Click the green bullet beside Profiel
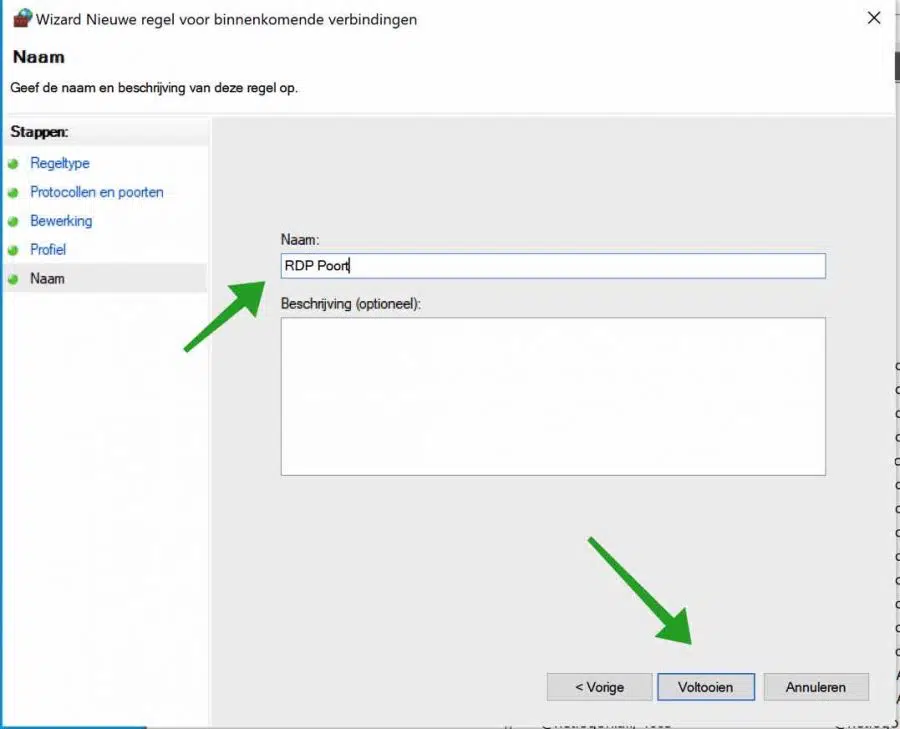This screenshot has height=729, width=900. pyautogui.click(x=13, y=250)
